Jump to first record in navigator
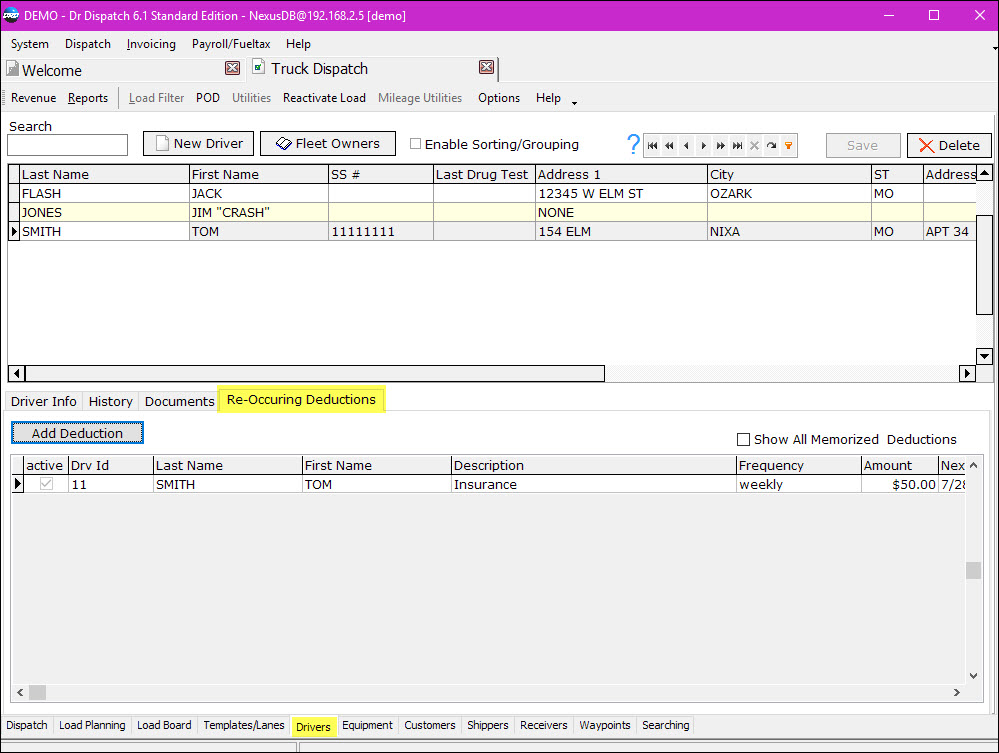The width and height of the screenshot is (999, 753). click(652, 146)
